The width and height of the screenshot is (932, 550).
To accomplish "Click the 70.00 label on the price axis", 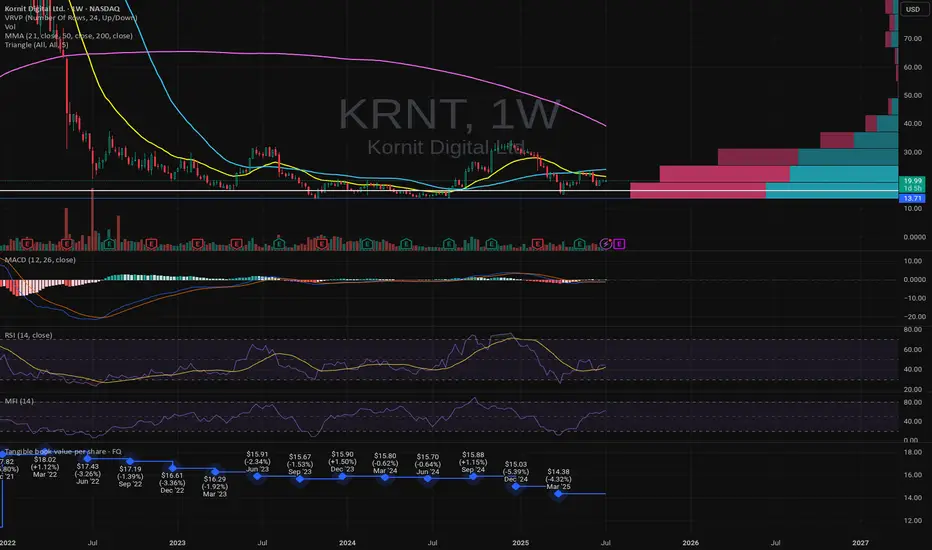I will pyautogui.click(x=913, y=39).
